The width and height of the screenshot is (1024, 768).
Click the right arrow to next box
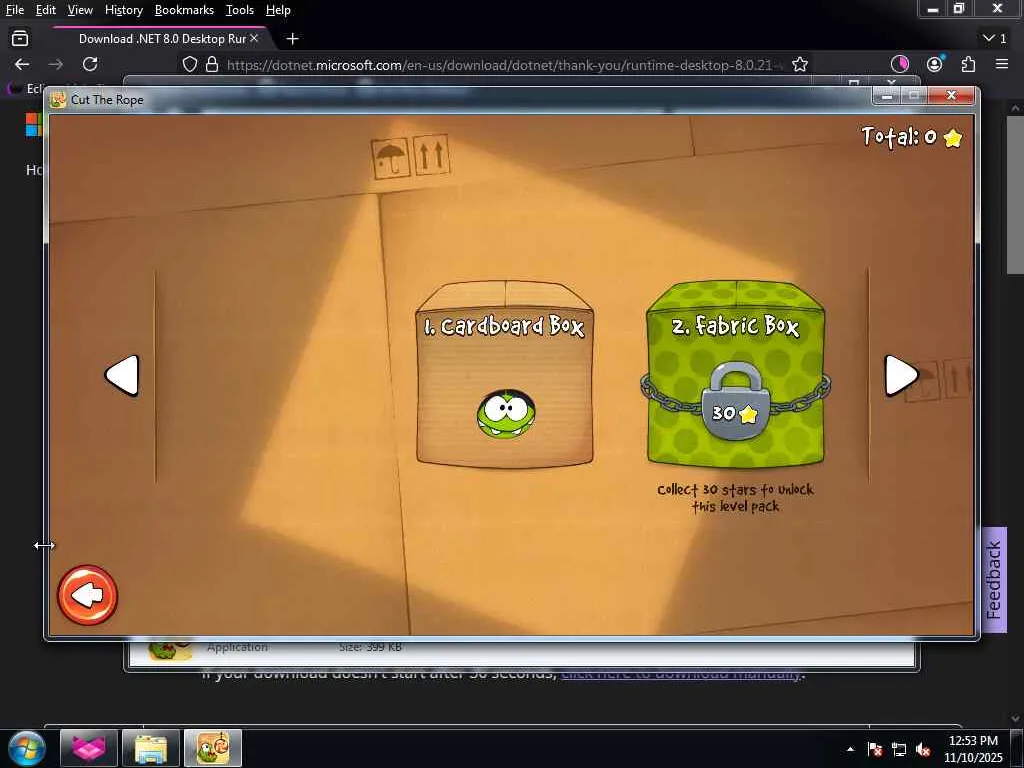click(901, 376)
